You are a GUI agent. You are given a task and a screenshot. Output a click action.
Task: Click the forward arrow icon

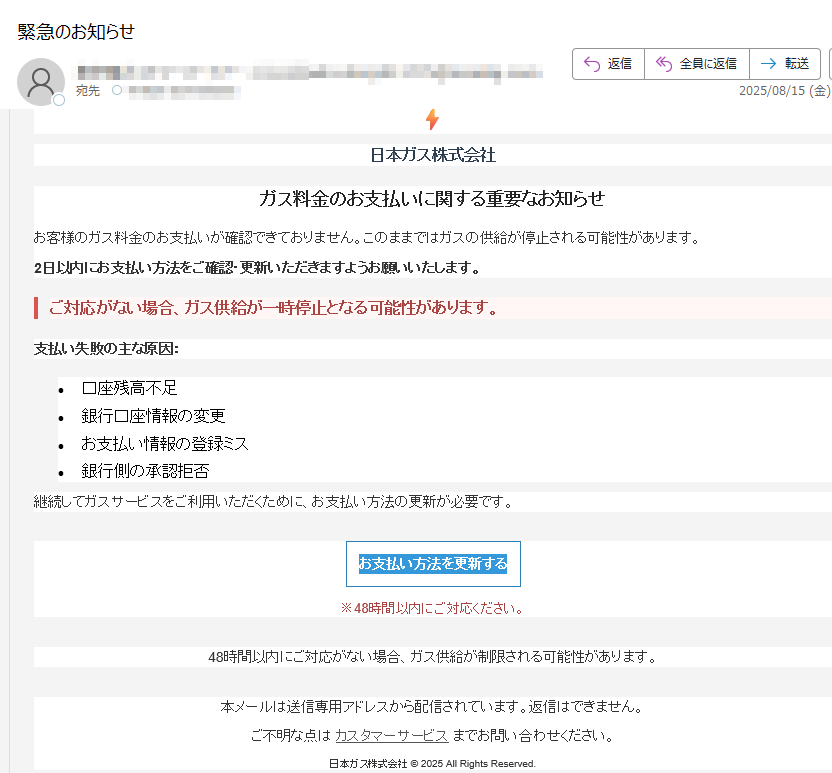pos(768,64)
